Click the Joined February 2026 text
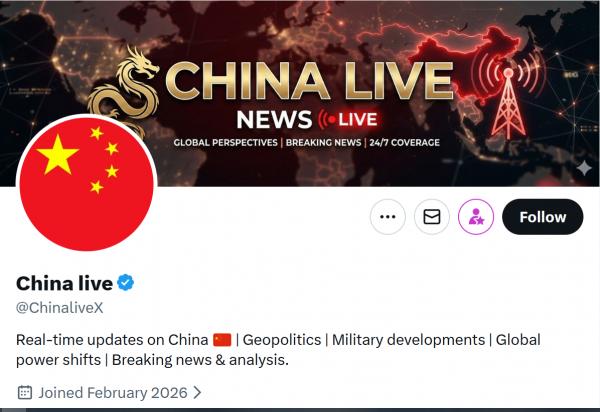 [x=112, y=393]
